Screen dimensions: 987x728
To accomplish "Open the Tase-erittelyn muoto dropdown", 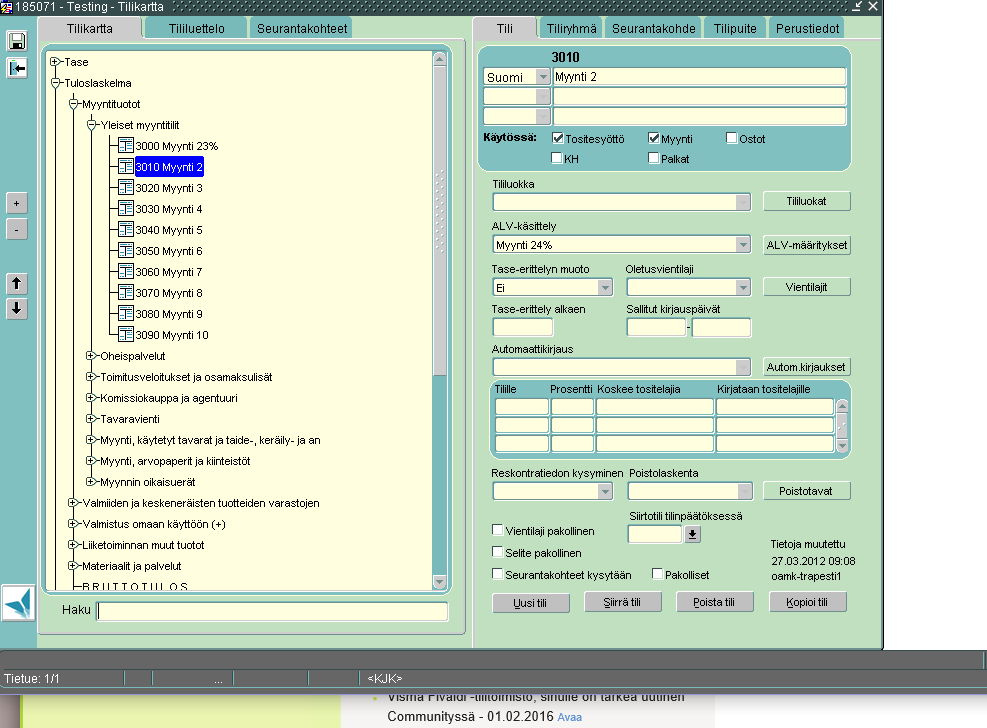I will point(605,288).
